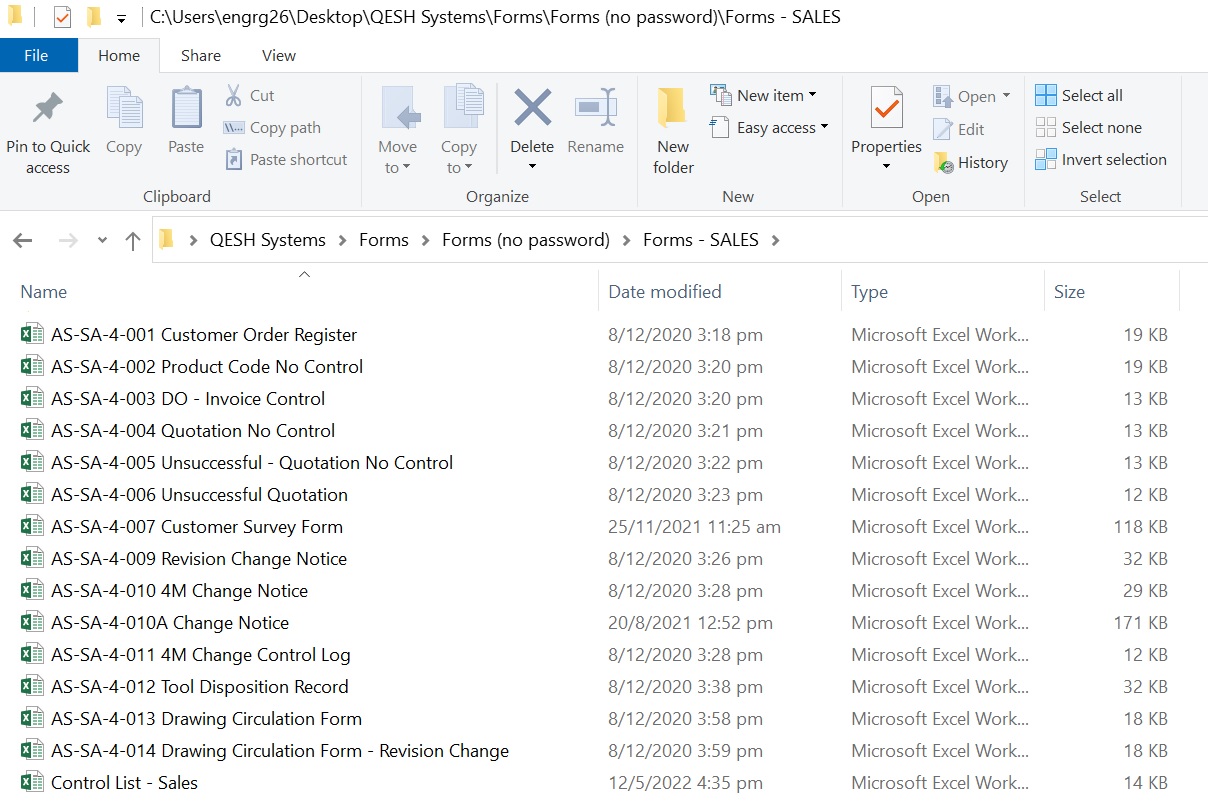Viewport: 1208px width, 802px height.
Task: Open the File menu tab
Action: [x=36, y=56]
